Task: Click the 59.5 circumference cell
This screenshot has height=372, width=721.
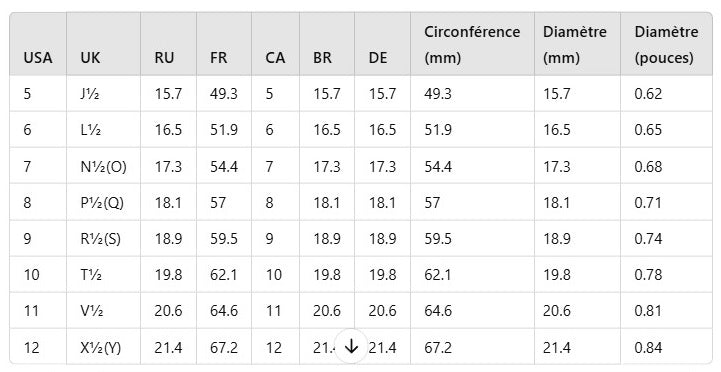Action: point(472,238)
